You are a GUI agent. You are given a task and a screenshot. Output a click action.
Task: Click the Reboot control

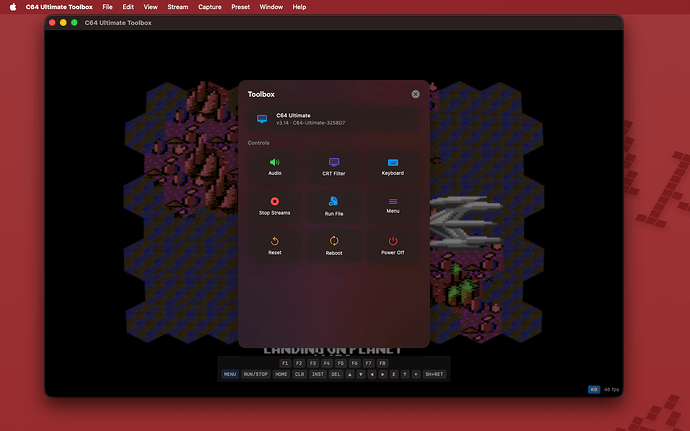(334, 246)
